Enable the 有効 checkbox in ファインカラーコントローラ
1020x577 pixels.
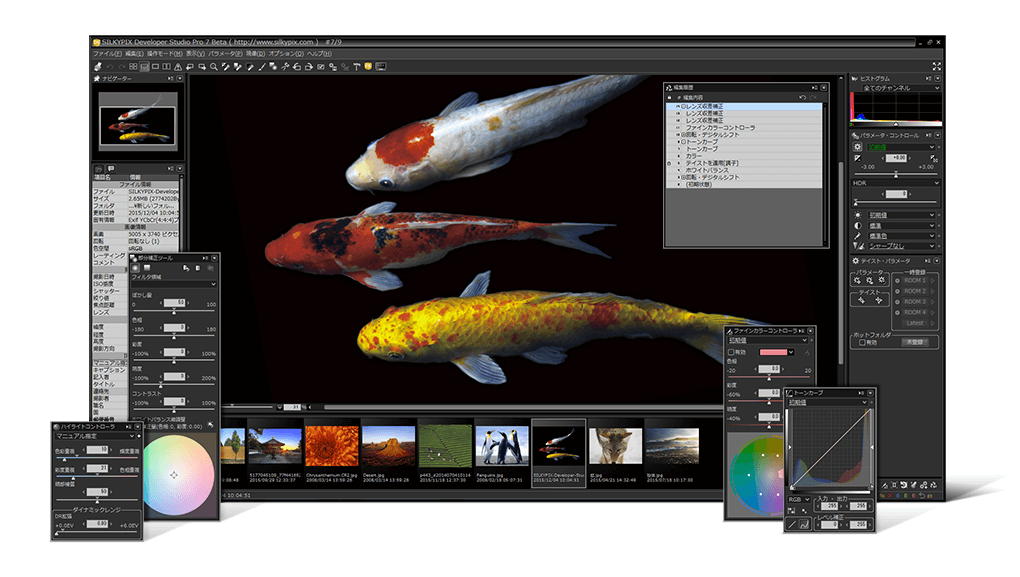[732, 352]
